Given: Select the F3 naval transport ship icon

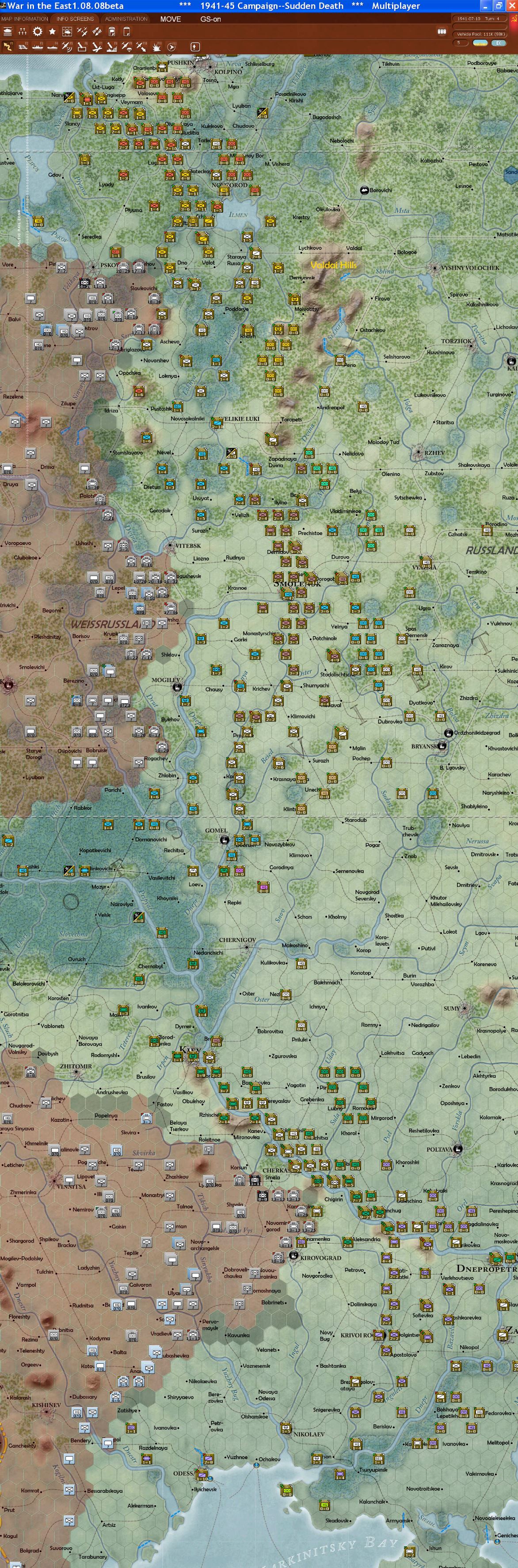Looking at the screenshot, I should [38, 47].
